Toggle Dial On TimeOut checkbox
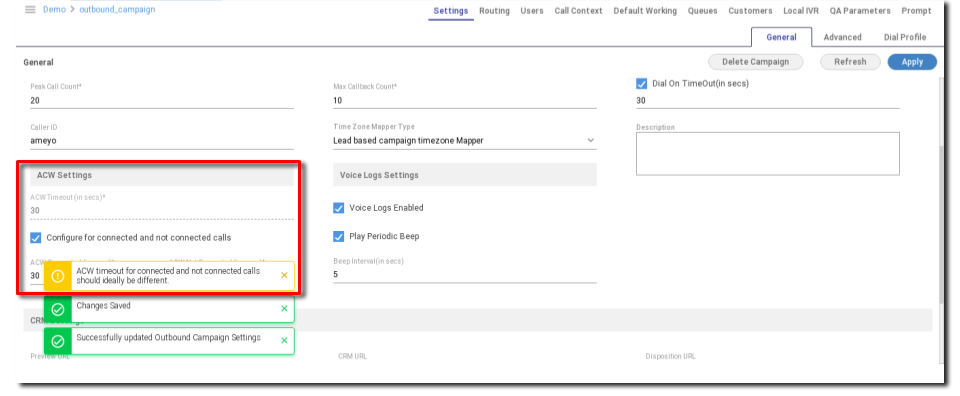960x396 pixels. pyautogui.click(x=642, y=83)
